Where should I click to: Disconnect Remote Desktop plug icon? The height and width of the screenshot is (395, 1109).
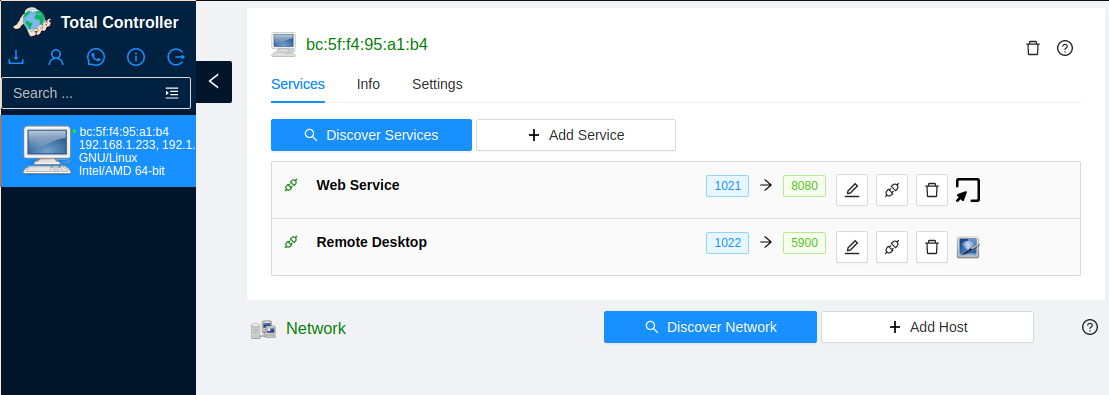tap(892, 247)
